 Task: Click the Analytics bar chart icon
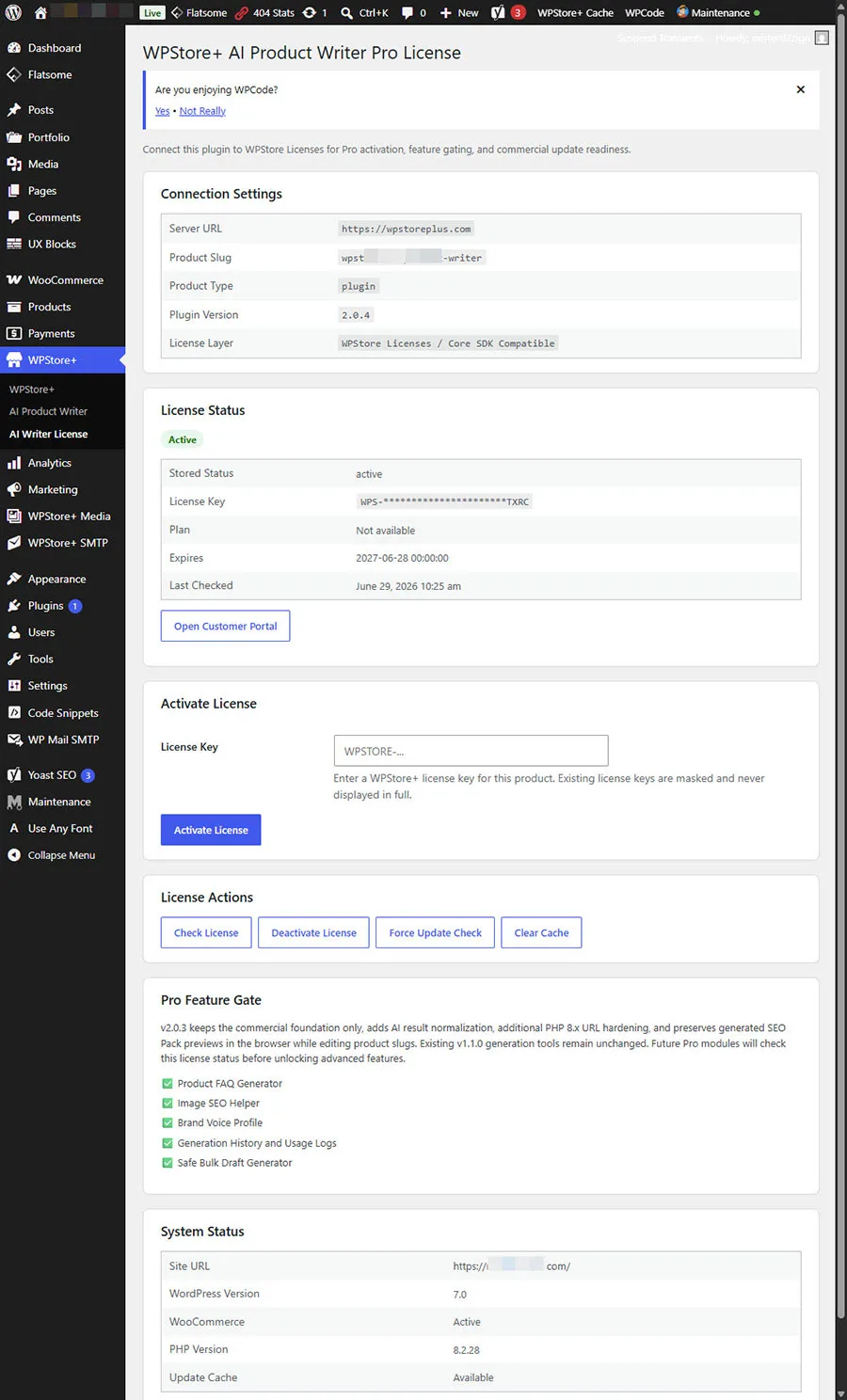coord(14,463)
